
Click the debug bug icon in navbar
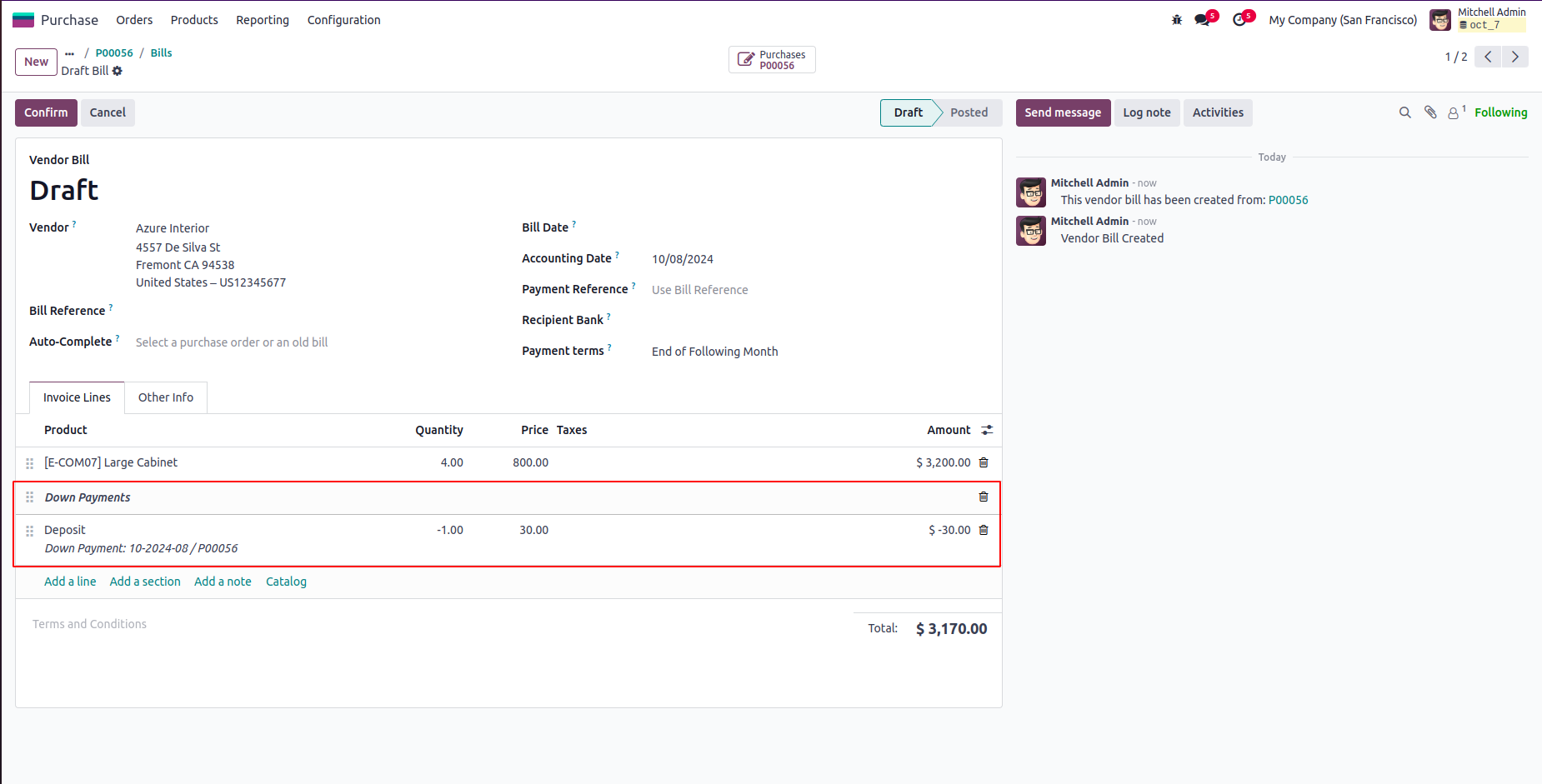1177,20
